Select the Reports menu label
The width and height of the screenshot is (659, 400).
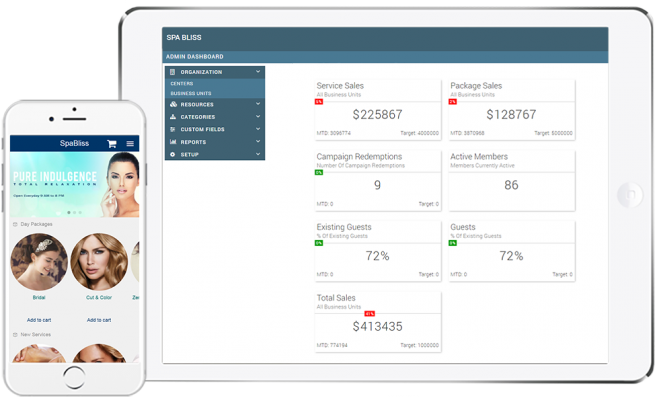coord(193,142)
